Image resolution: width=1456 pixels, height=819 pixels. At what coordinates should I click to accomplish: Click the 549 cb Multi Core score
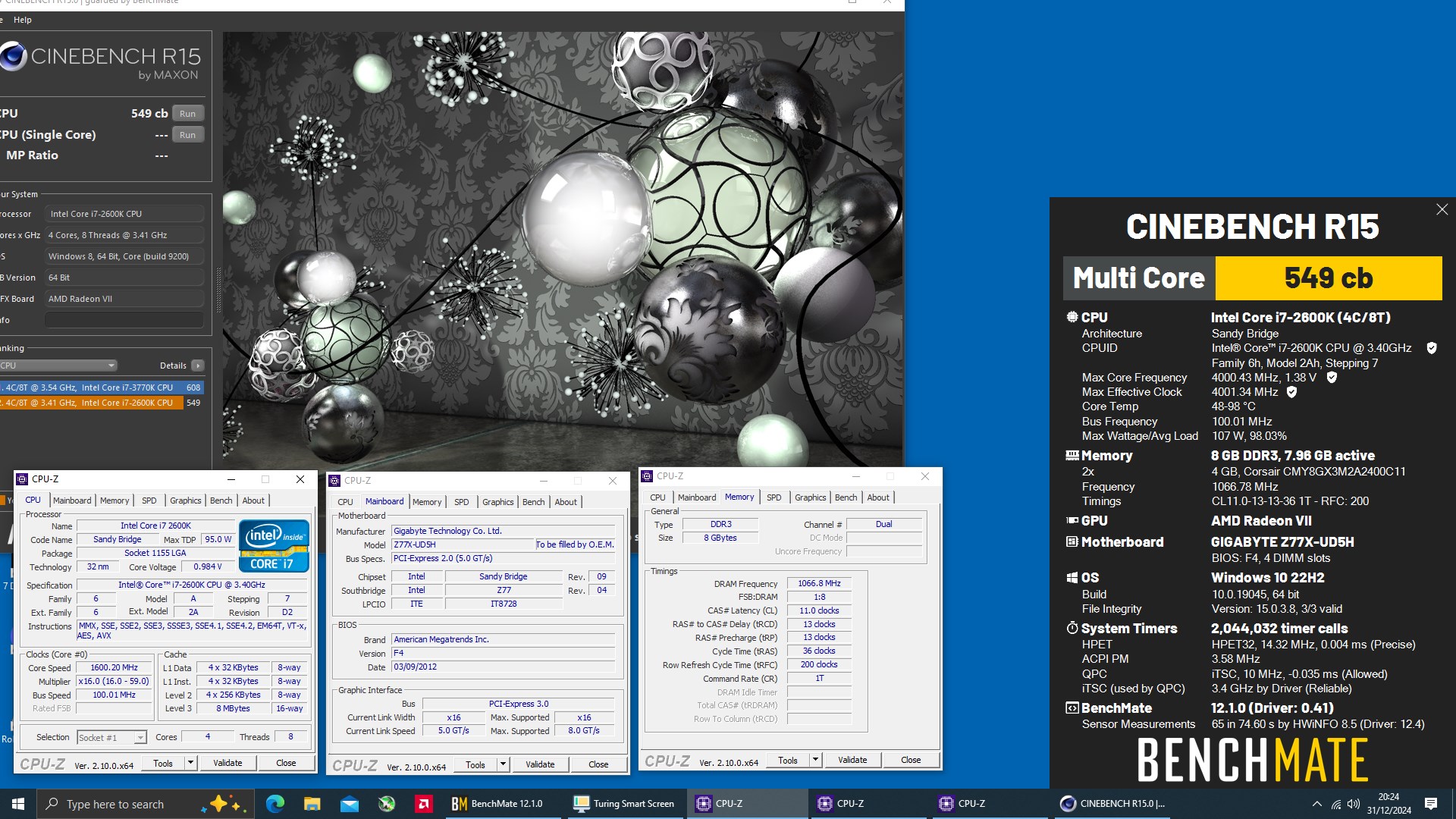[1329, 278]
